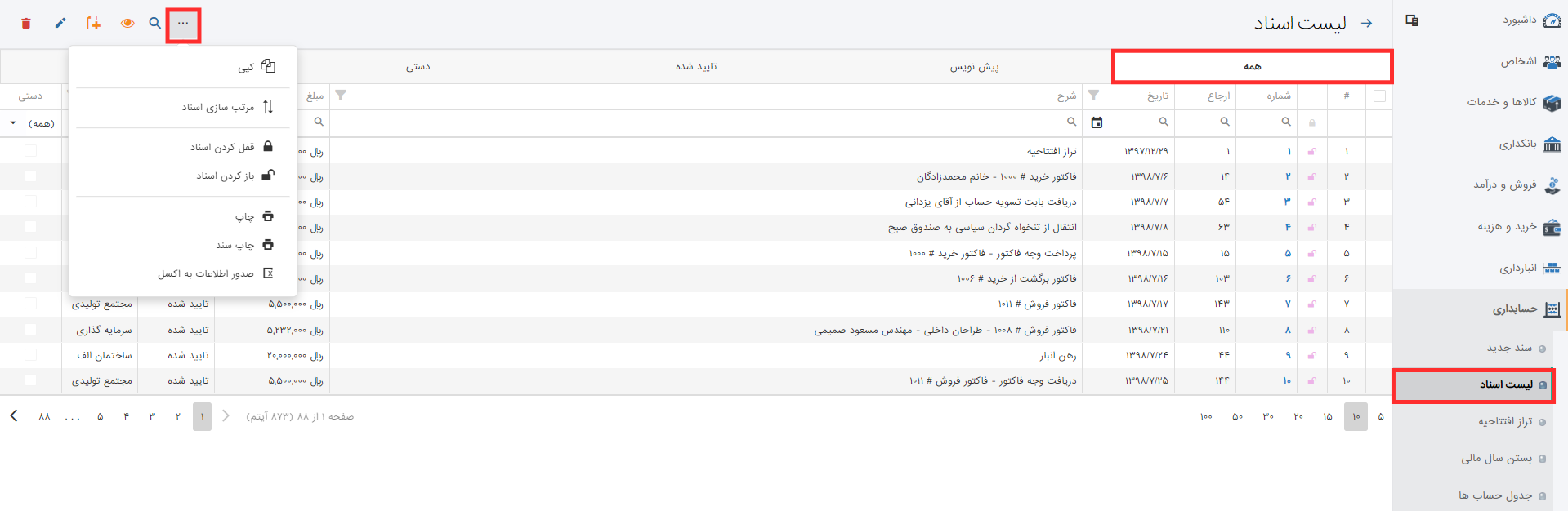1568x511 pixels.
Task: Click lock icon in row of تراز افتتاحیه
Action: click(1312, 151)
